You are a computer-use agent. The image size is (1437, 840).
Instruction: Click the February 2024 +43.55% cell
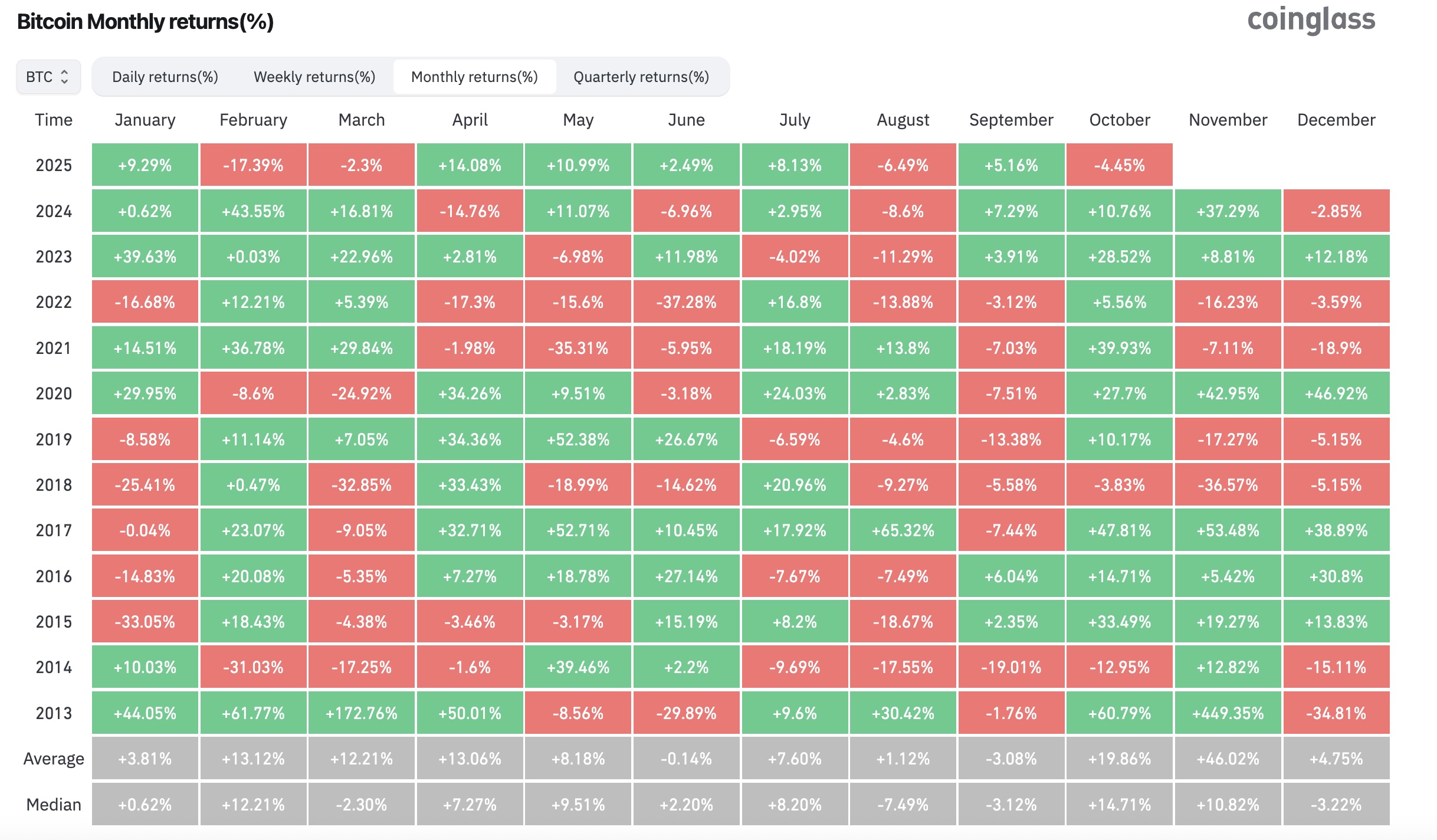click(253, 211)
